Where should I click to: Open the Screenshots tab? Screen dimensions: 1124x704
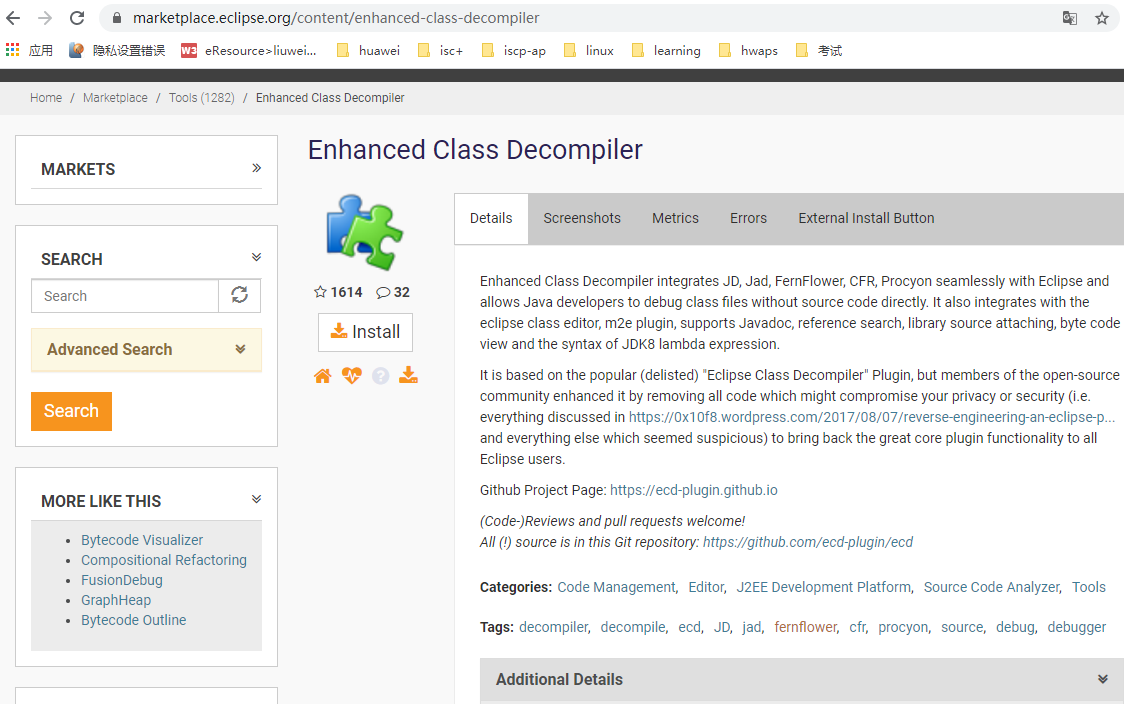[x=582, y=219]
